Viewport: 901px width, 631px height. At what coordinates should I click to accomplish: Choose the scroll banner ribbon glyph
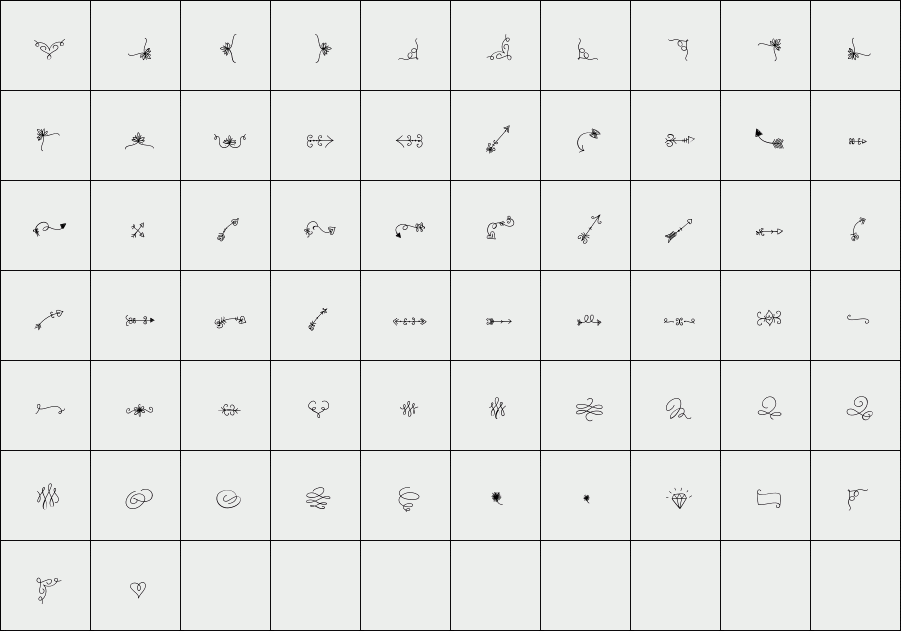(x=769, y=498)
